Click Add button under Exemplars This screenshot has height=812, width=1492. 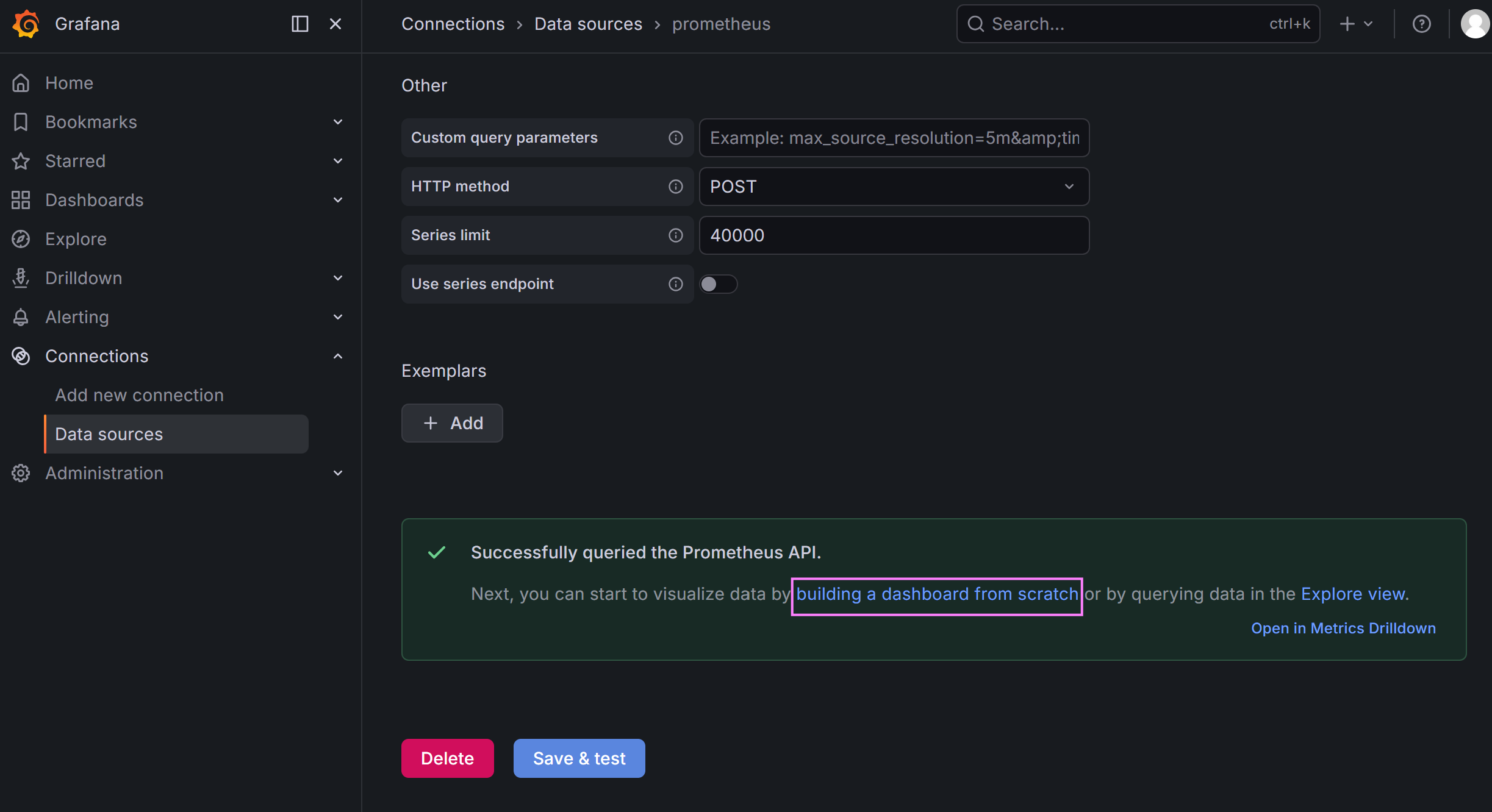point(452,423)
